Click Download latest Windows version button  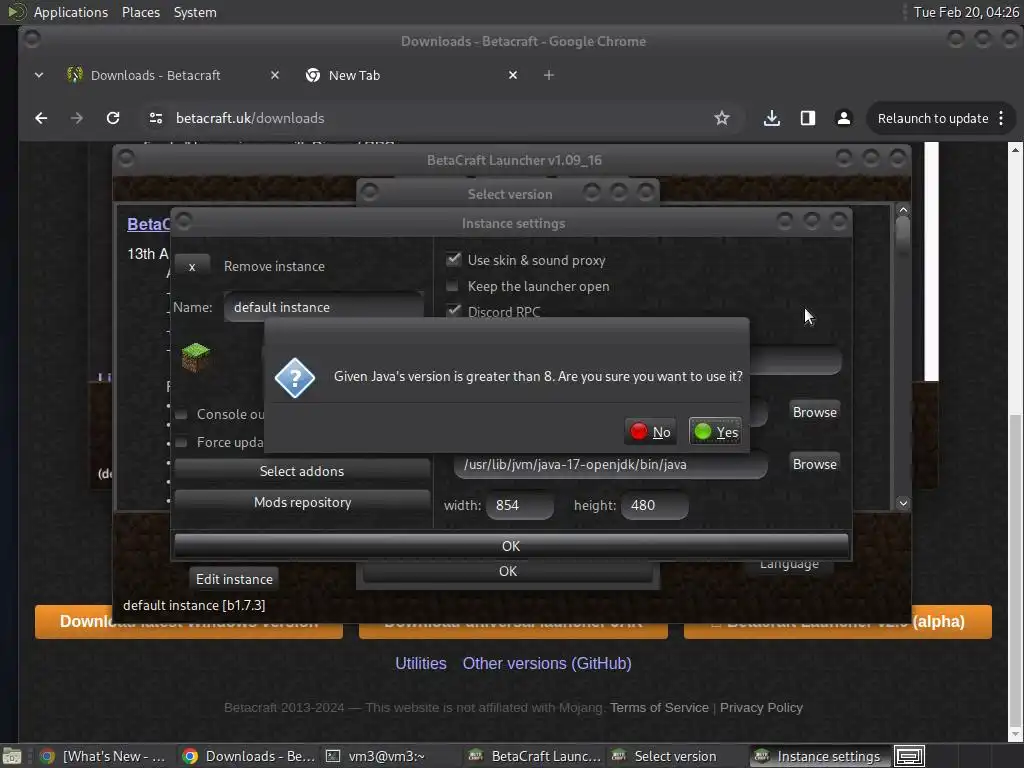click(189, 622)
